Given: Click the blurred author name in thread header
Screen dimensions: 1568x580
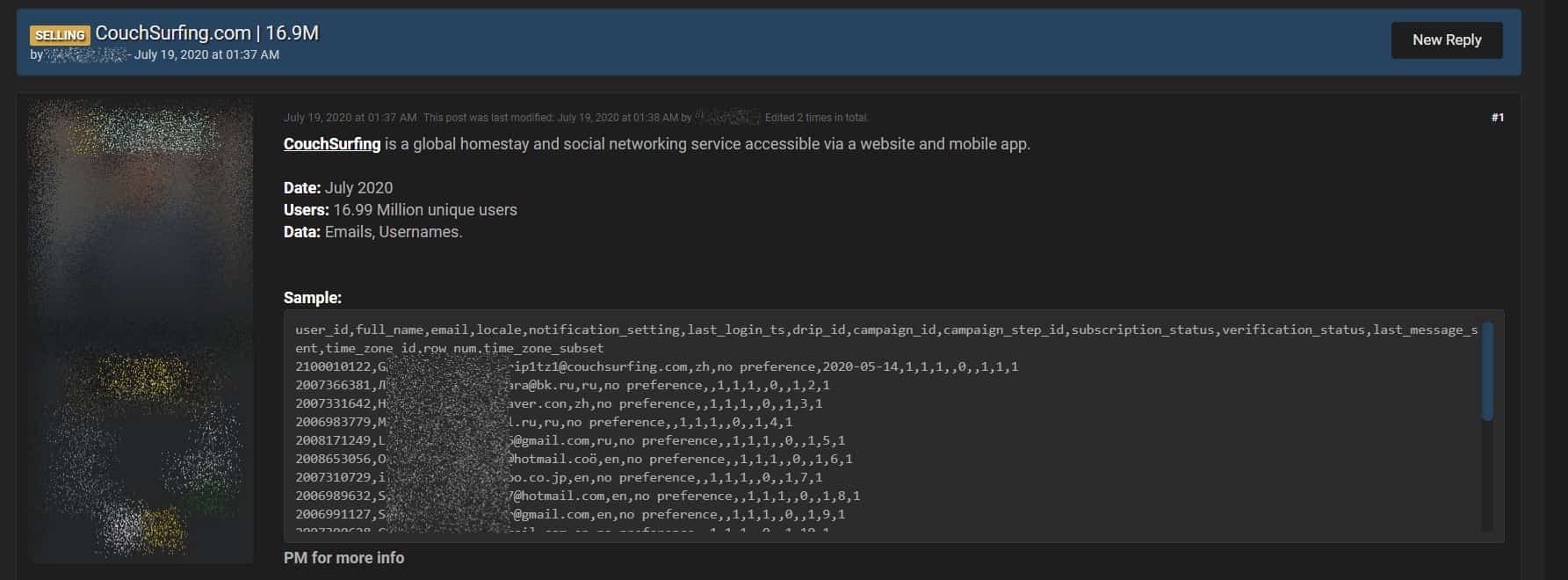Looking at the screenshot, I should [x=86, y=54].
